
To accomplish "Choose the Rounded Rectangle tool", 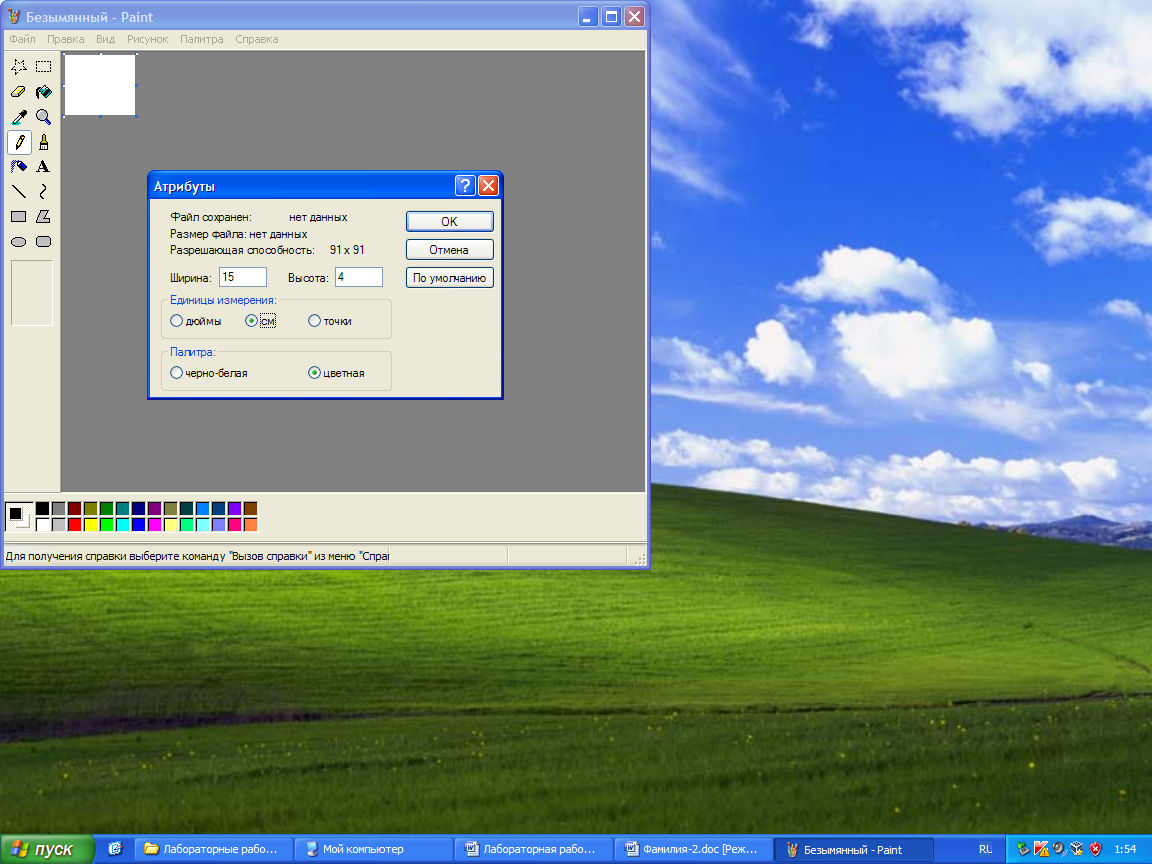I will [x=44, y=242].
